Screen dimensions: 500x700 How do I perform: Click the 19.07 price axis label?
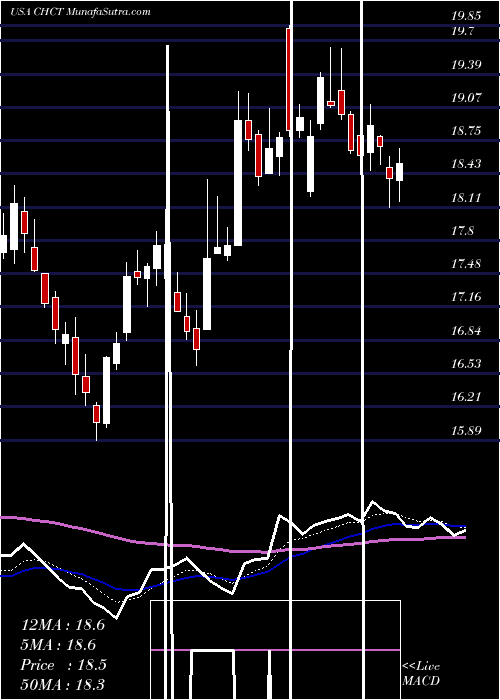[466, 97]
